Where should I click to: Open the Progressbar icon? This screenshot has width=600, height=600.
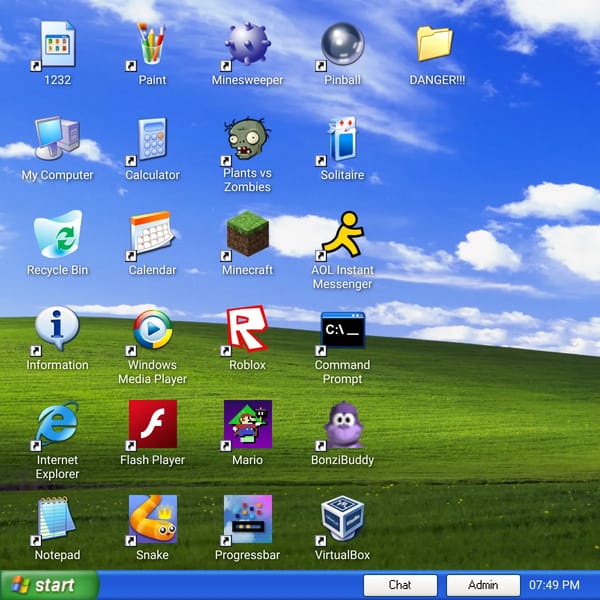[247, 519]
